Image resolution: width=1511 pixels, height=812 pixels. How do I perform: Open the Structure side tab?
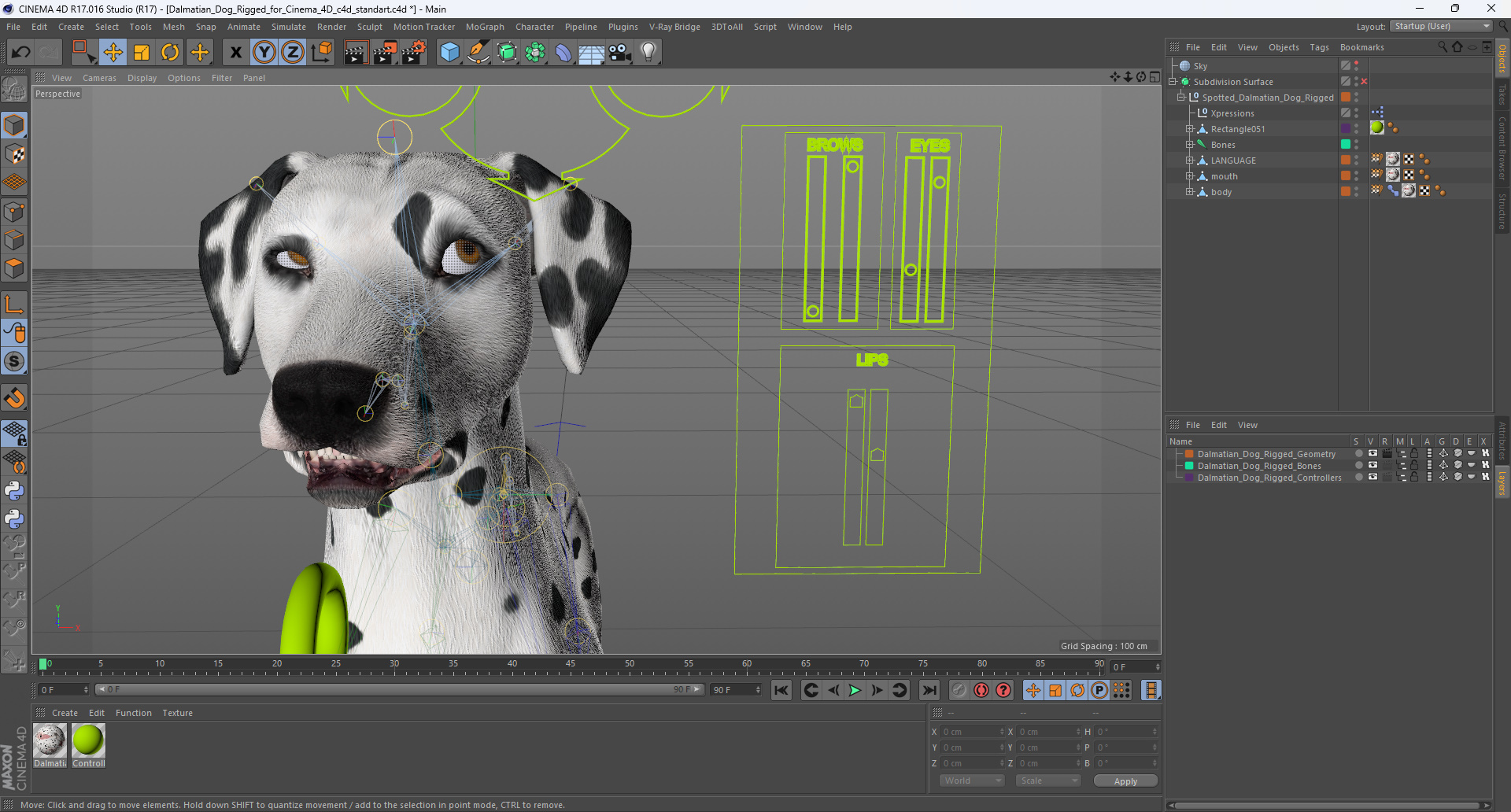coord(1502,210)
